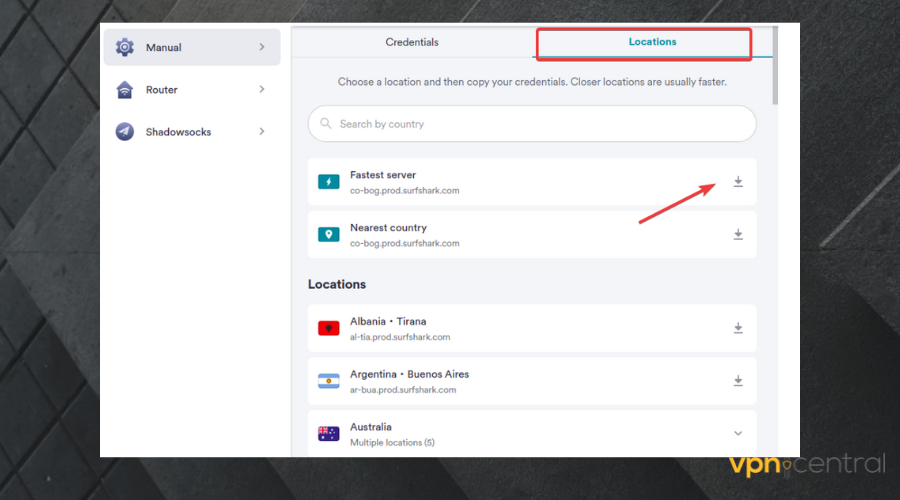Click the Router icon in sidebar
The image size is (900, 500).
tap(125, 90)
